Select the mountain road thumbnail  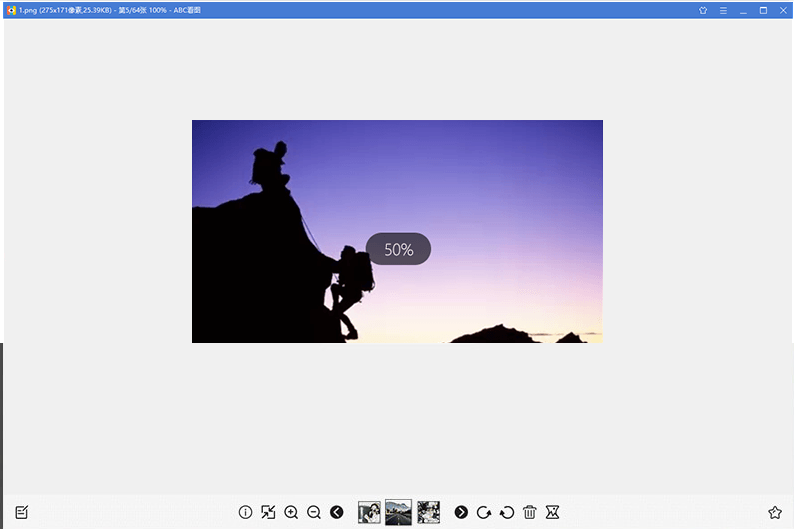click(399, 512)
